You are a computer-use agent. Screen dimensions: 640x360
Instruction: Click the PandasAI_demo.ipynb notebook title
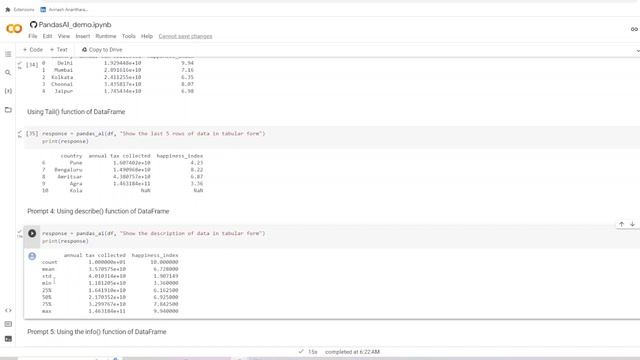click(75, 25)
